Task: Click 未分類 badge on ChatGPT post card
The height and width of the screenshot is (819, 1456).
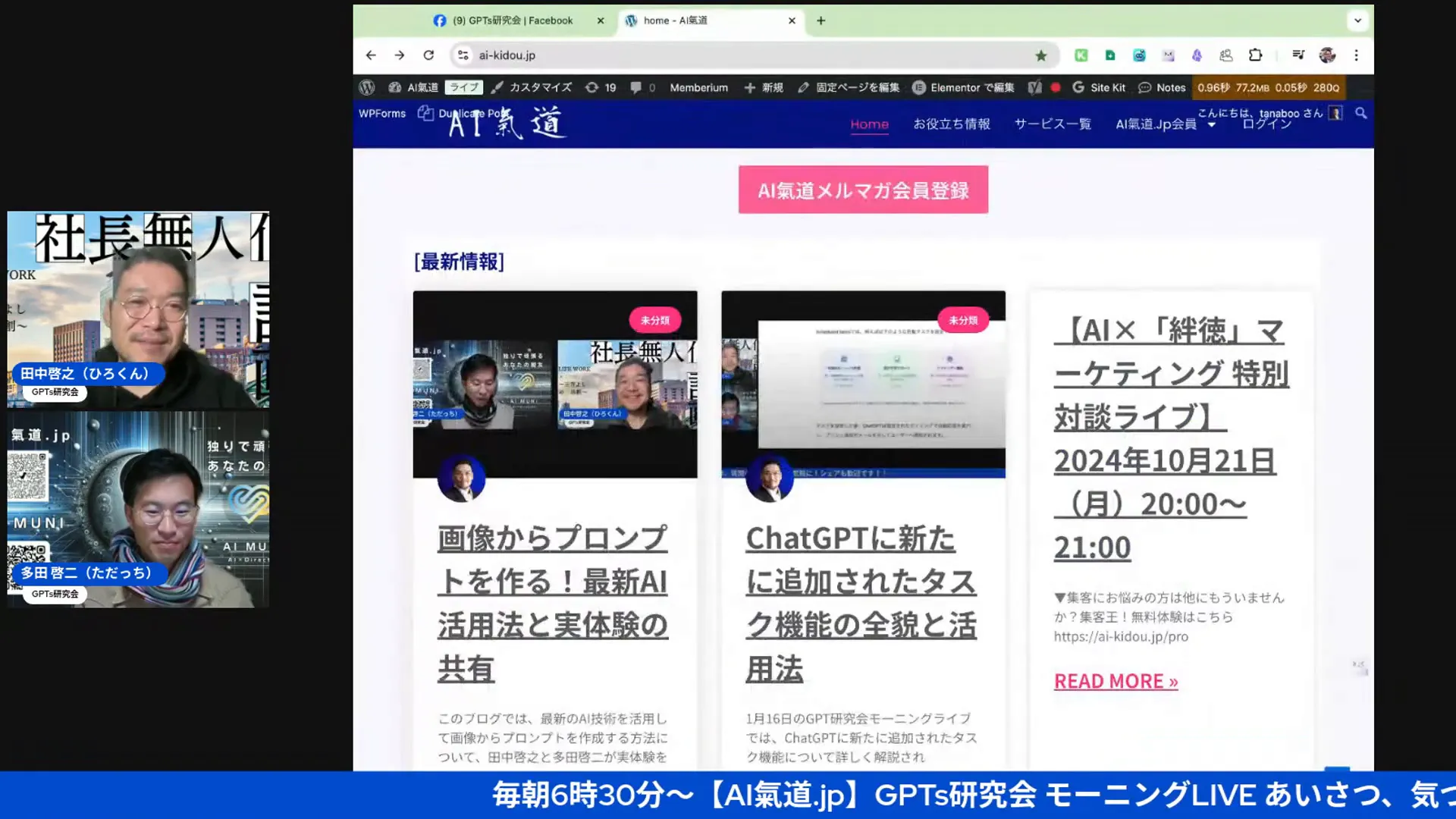Action: coord(963,320)
